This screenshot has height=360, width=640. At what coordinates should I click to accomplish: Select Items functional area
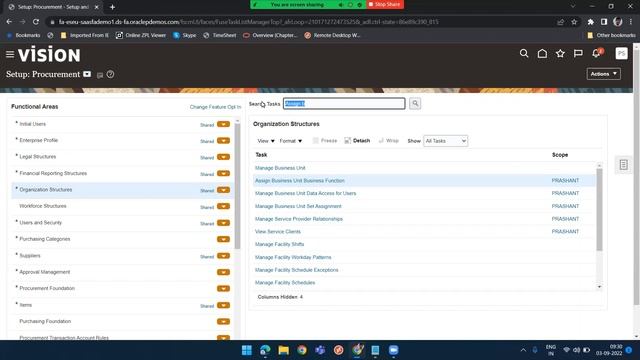click(25, 305)
